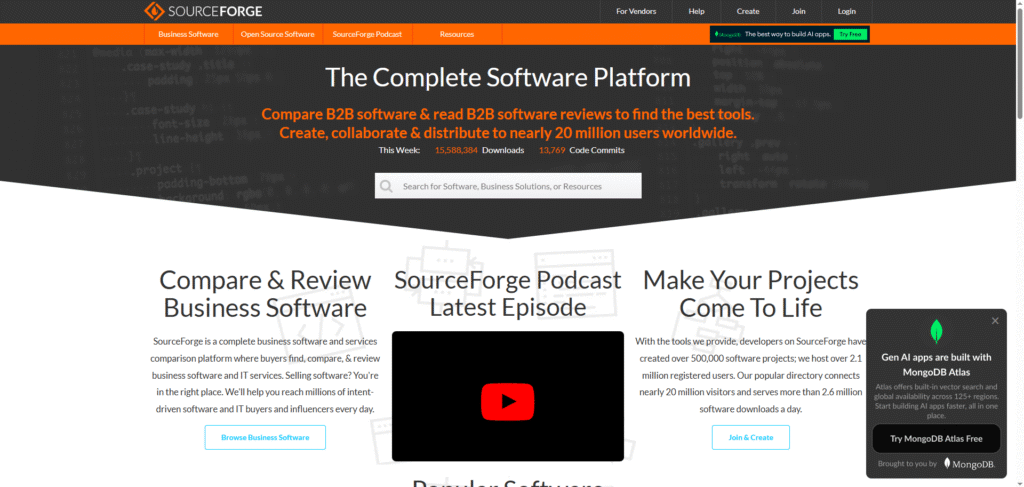Focus the software search input field
Viewport: 1024px width, 487px height.
(x=508, y=186)
